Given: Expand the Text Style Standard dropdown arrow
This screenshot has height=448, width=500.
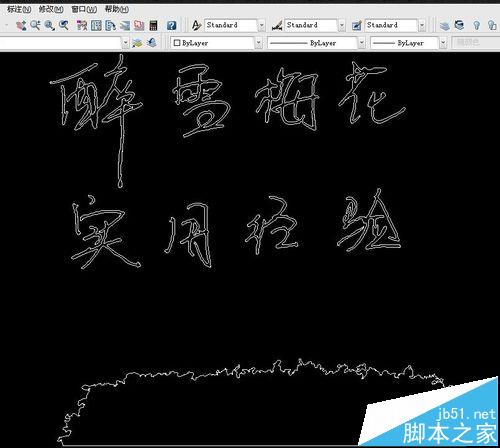Looking at the screenshot, I should click(261, 25).
